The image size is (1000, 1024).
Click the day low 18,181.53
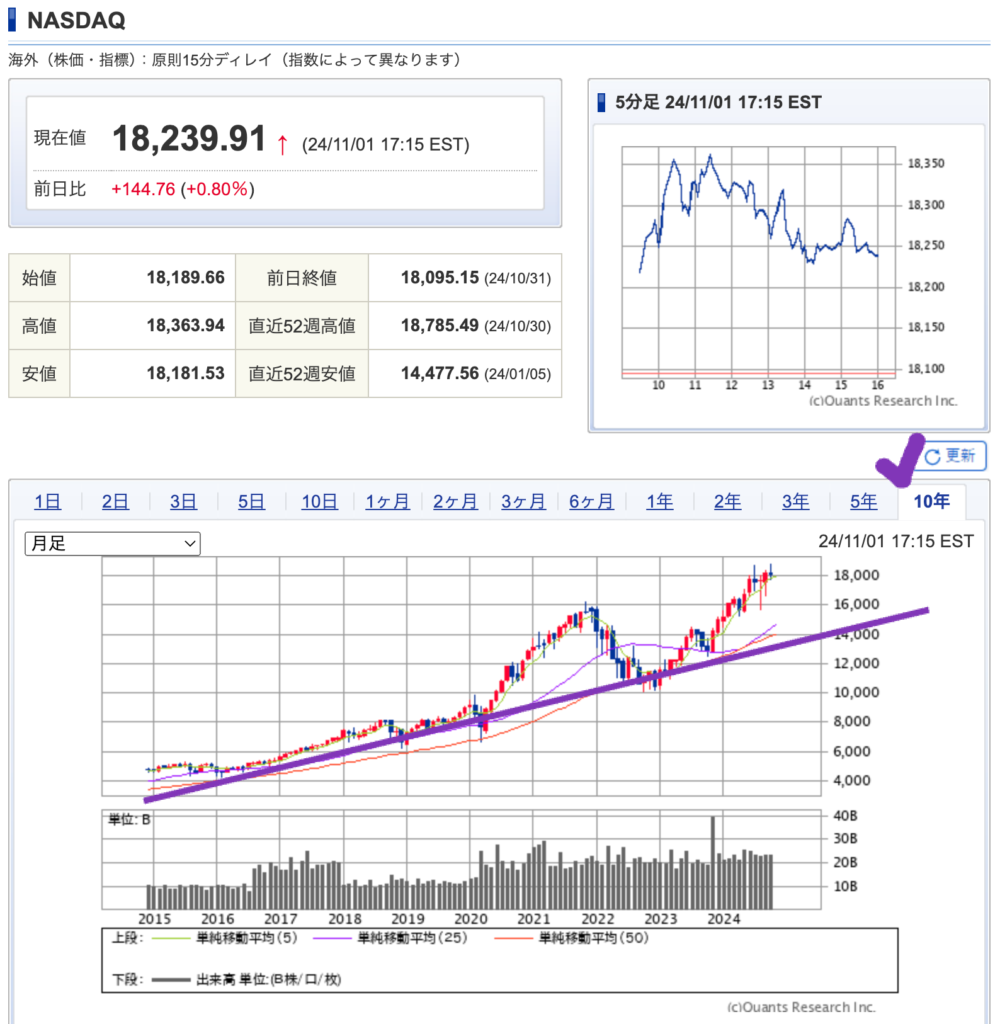coord(185,373)
